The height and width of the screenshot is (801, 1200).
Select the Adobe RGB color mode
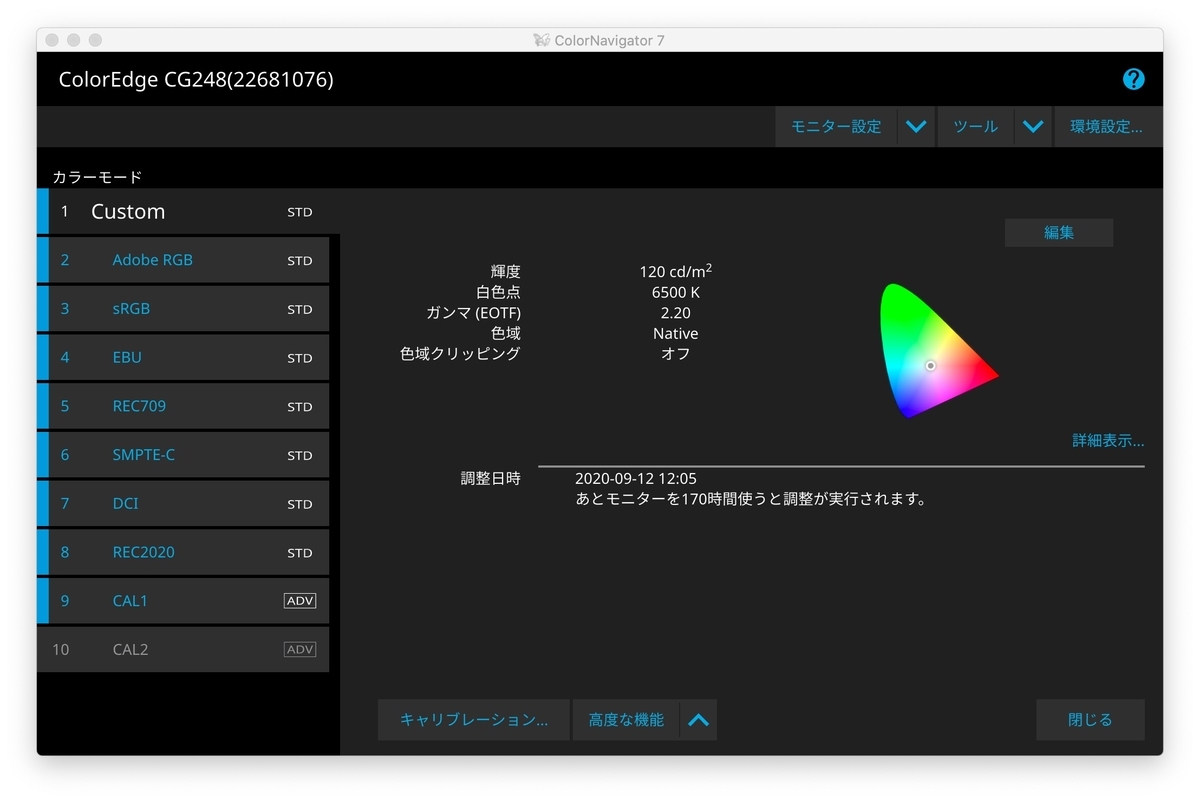point(183,260)
